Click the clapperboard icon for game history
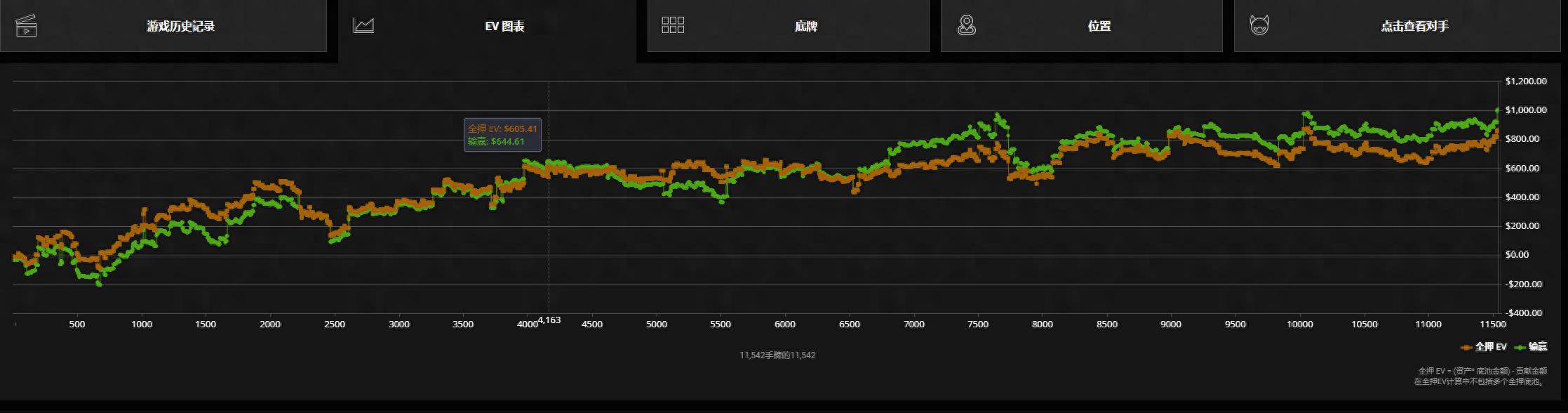The height and width of the screenshot is (413, 1568). [x=26, y=26]
